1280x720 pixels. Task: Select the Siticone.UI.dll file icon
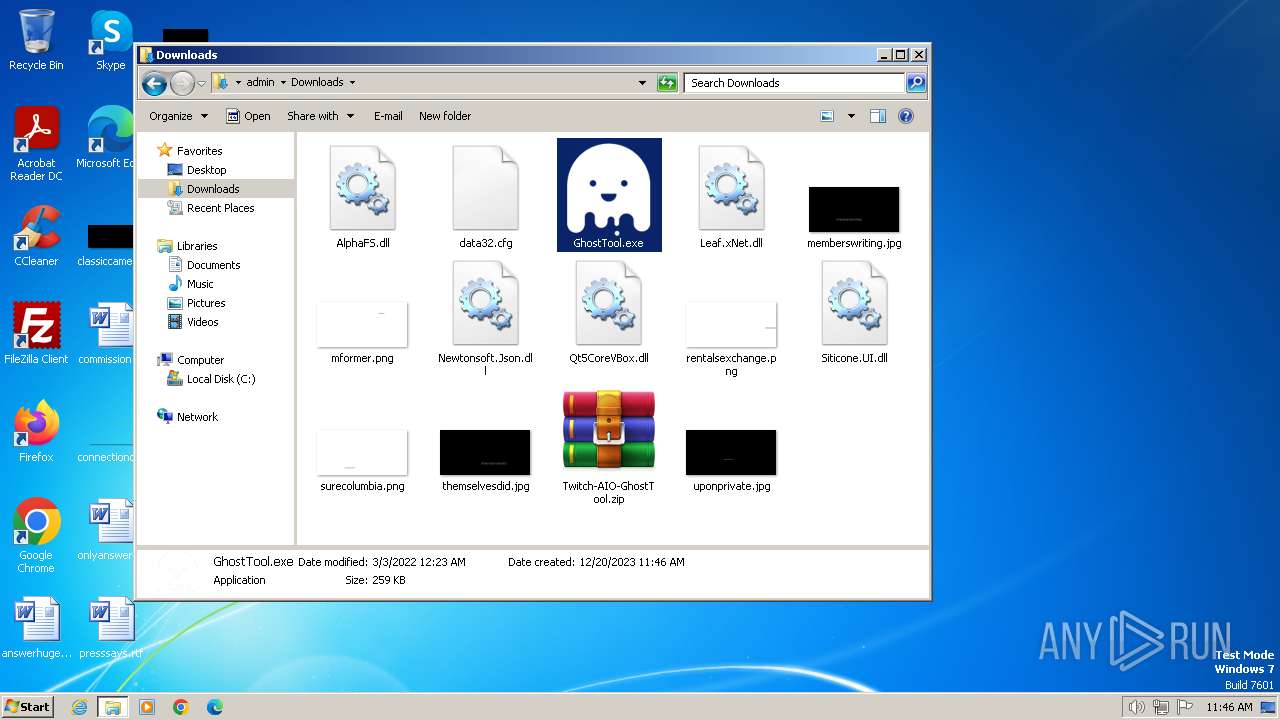(854, 303)
